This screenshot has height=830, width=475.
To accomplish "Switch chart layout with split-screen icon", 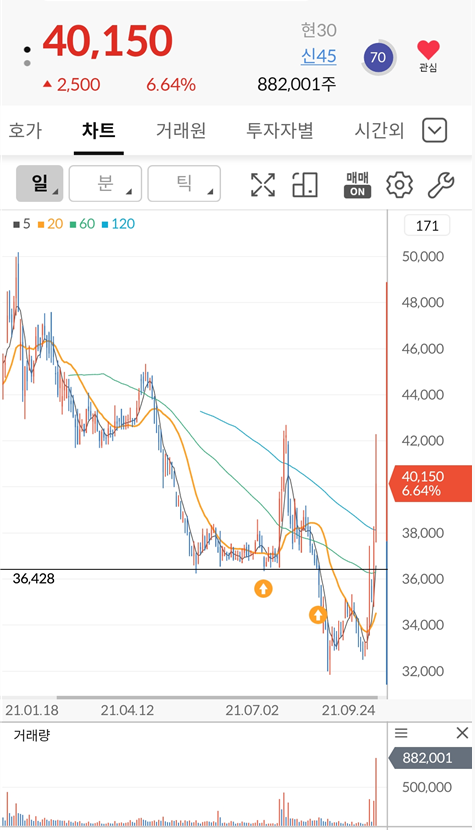I will [305, 185].
